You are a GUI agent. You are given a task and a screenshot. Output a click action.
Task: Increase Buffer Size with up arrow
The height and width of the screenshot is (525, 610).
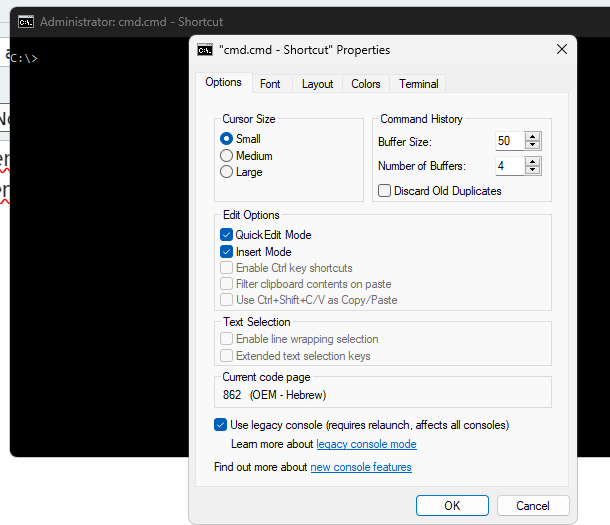(x=533, y=138)
